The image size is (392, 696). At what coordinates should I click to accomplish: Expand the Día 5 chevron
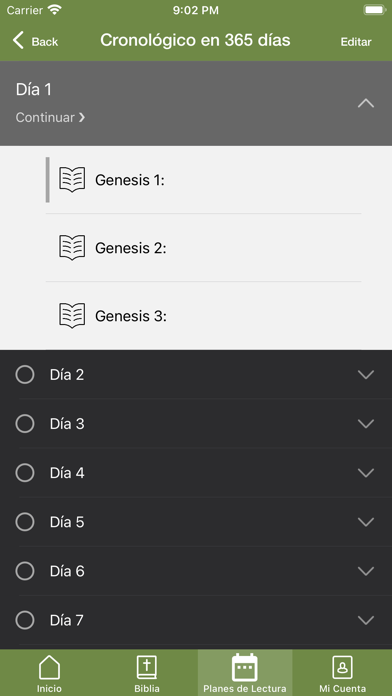click(x=366, y=522)
